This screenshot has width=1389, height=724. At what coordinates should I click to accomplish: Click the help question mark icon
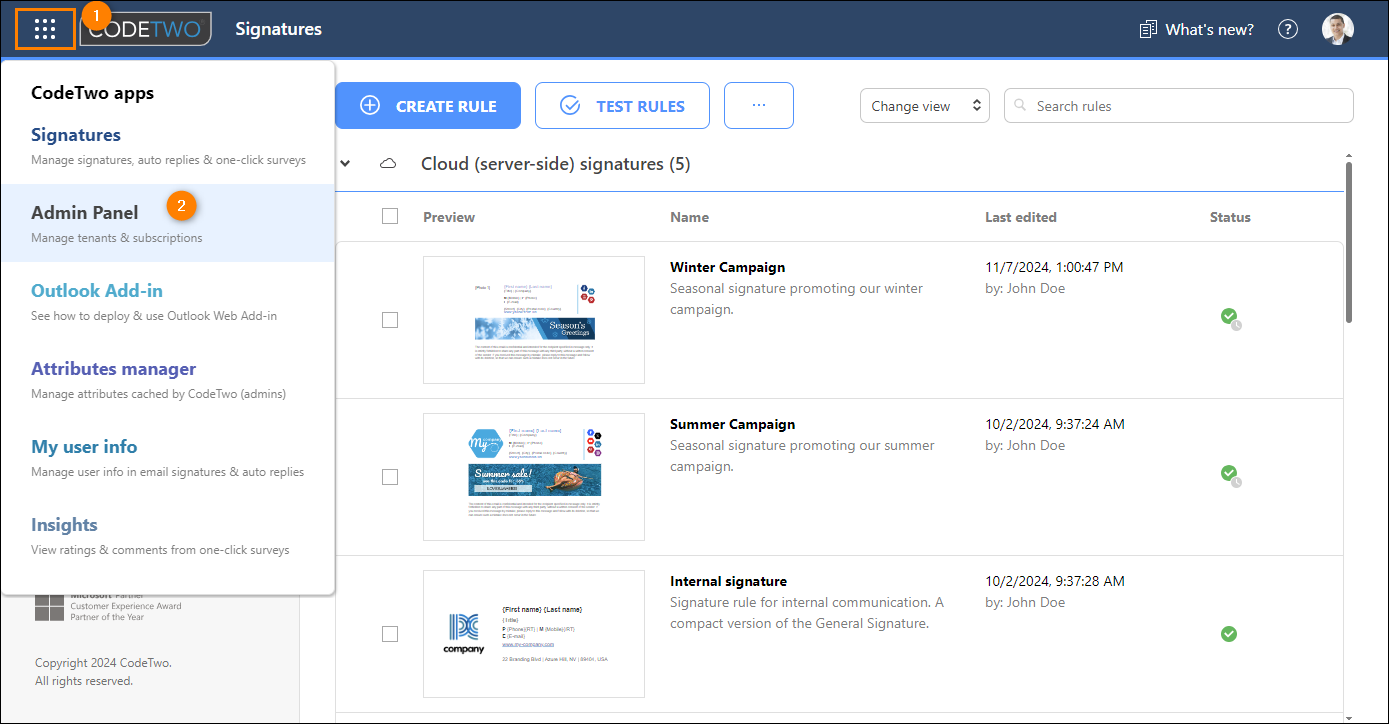(1288, 29)
